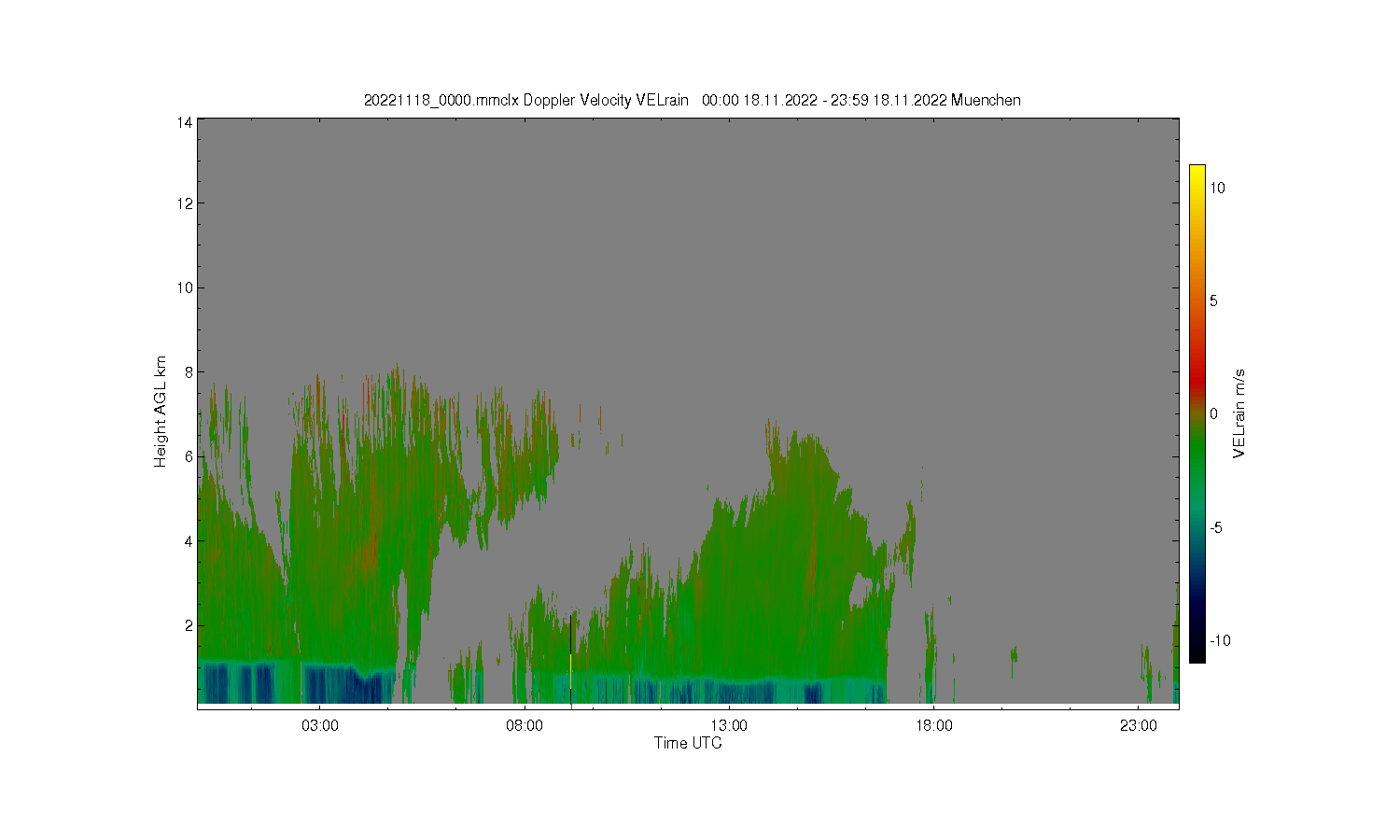Click the vertical black marker line near 09:00

click(570, 659)
